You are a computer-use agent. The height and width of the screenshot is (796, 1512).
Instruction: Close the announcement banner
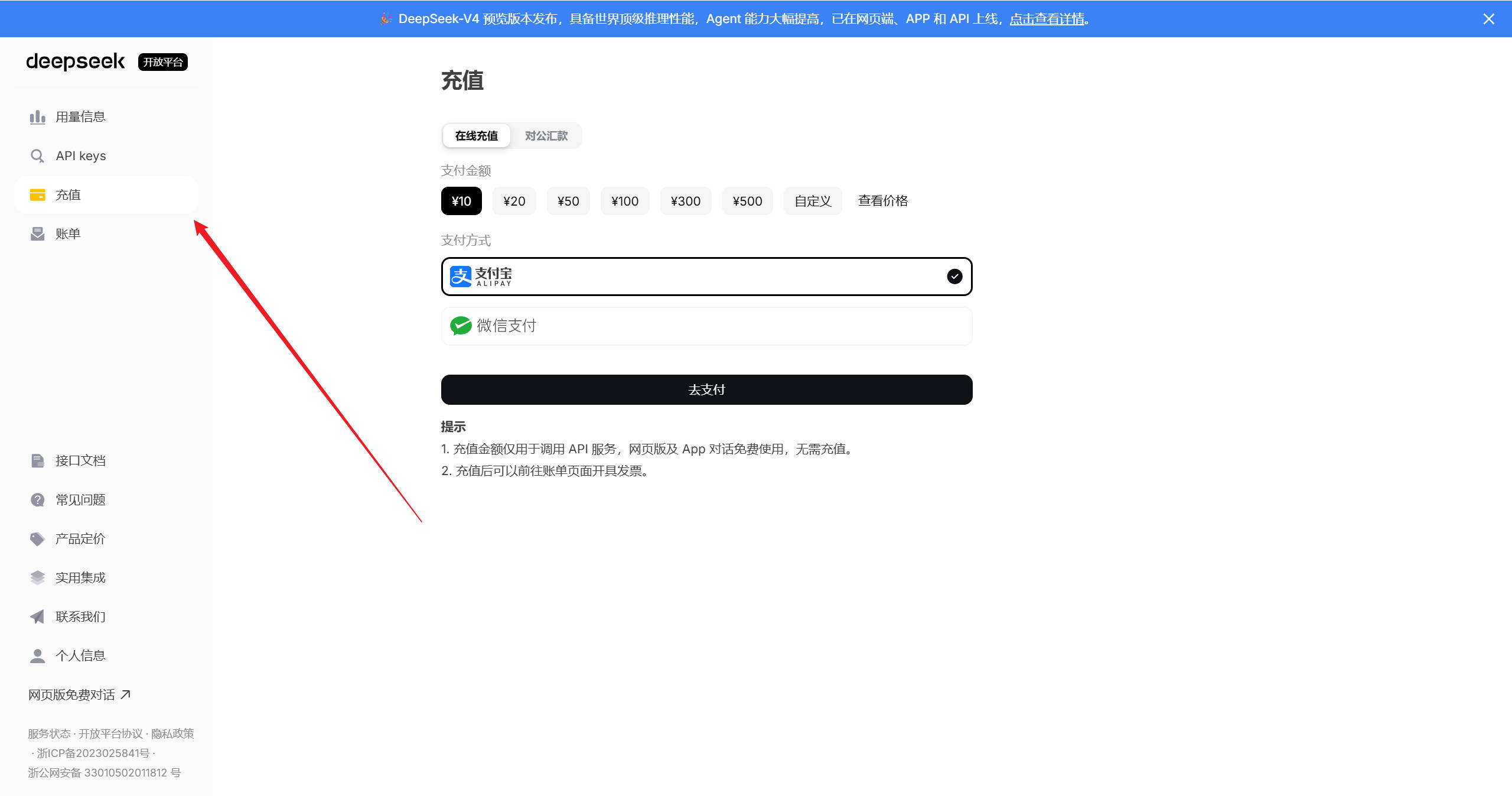click(1488, 19)
